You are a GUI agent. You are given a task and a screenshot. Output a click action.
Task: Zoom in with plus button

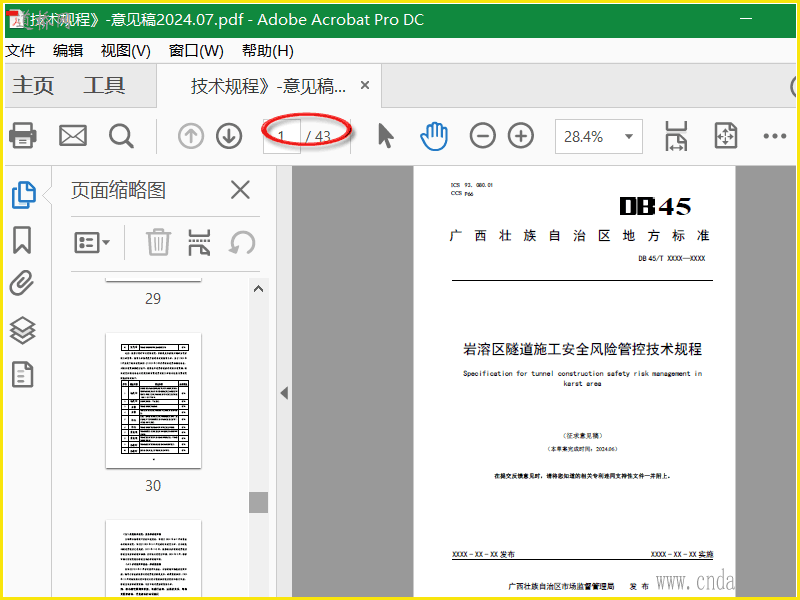(521, 136)
